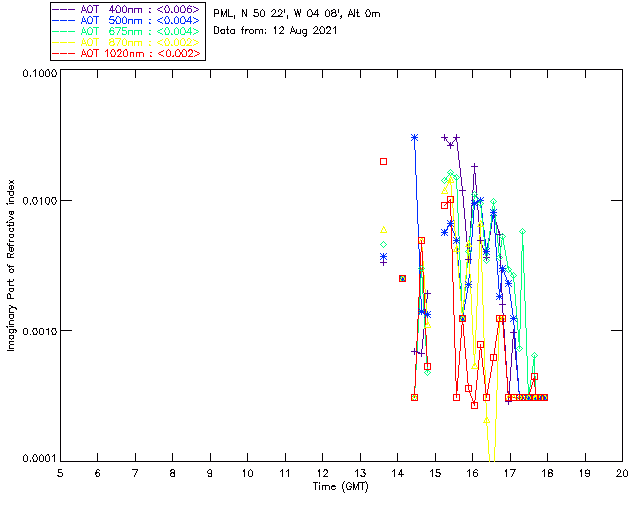Click the blue asterisk peak marker near 14.5 hours
Screen dimensions: 640x512
tap(414, 137)
